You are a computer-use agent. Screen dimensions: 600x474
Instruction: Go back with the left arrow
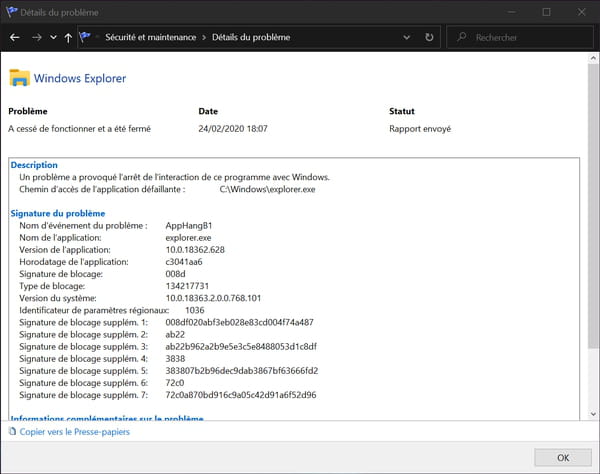click(15, 37)
